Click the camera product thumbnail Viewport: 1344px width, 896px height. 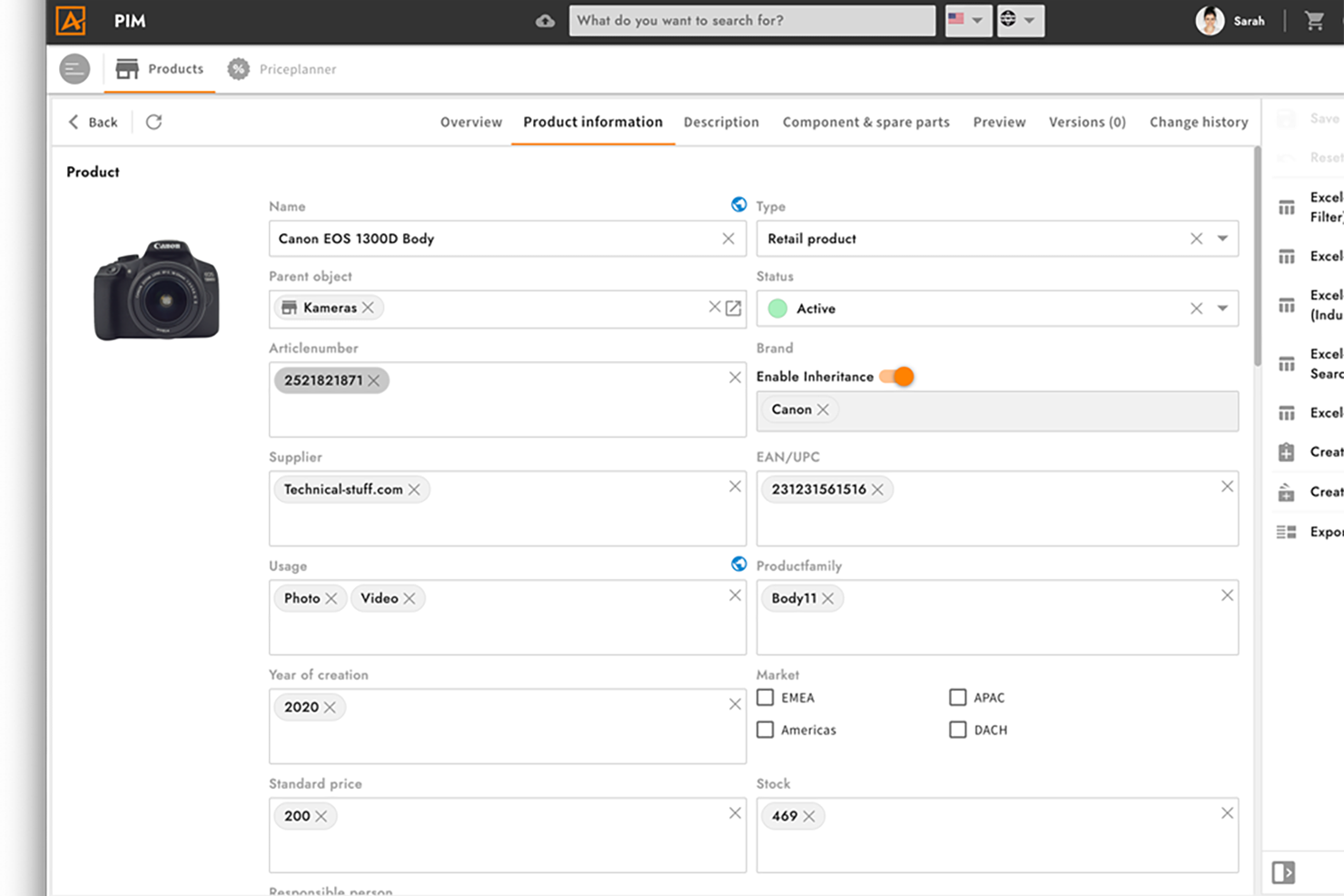pyautogui.click(x=156, y=290)
